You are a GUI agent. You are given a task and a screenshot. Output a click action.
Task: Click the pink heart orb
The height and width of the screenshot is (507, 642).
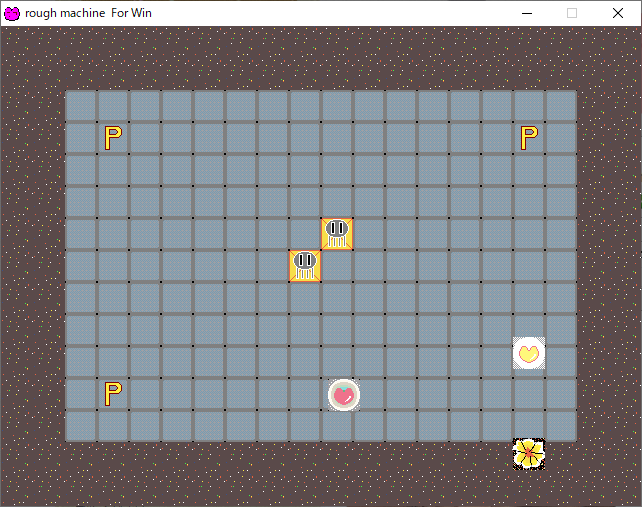click(x=344, y=395)
